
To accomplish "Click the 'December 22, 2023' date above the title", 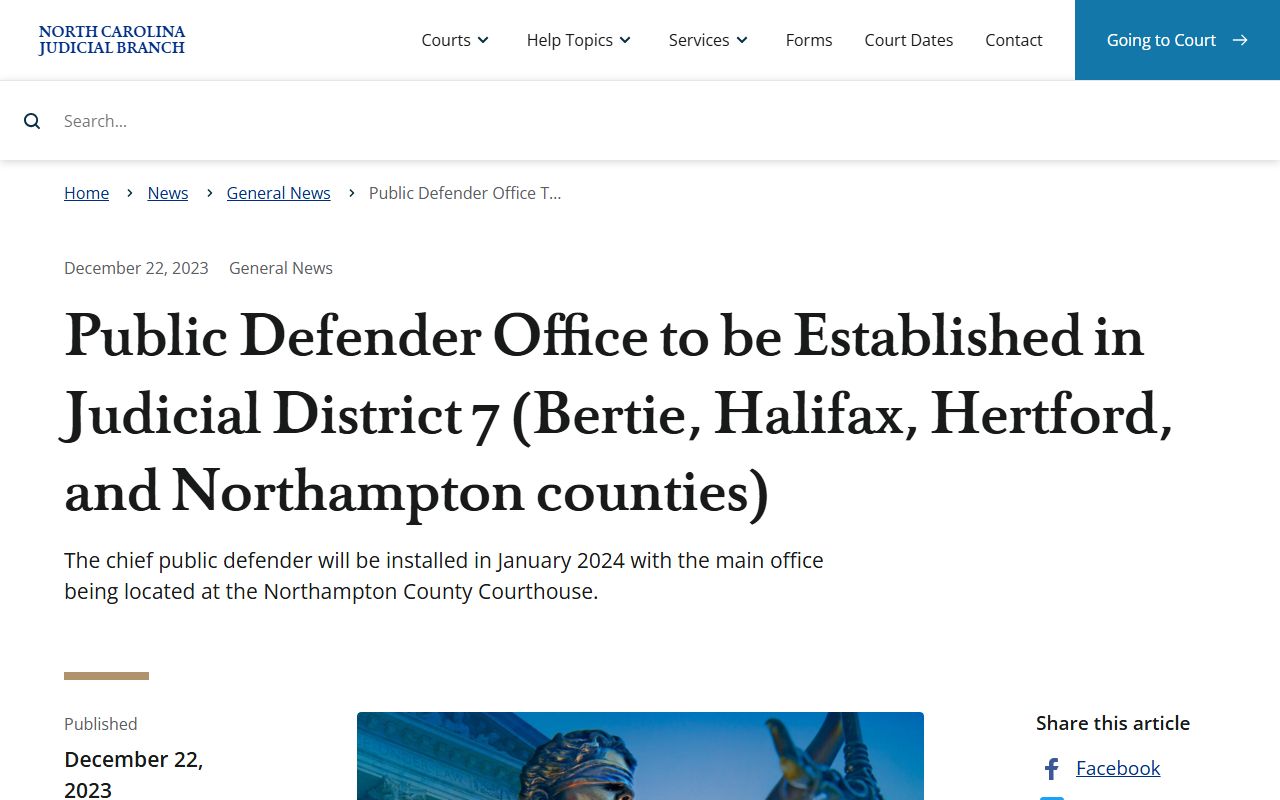I will [136, 268].
